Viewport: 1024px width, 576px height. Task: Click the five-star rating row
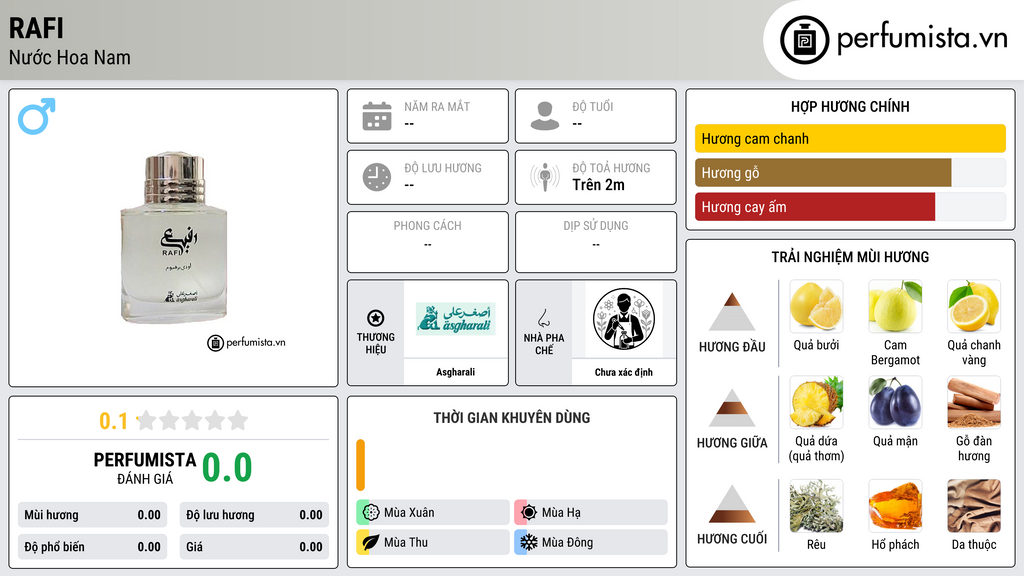pos(193,421)
